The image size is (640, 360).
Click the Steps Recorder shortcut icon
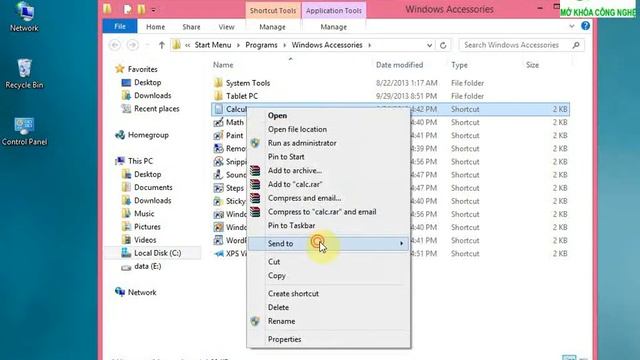(219, 188)
